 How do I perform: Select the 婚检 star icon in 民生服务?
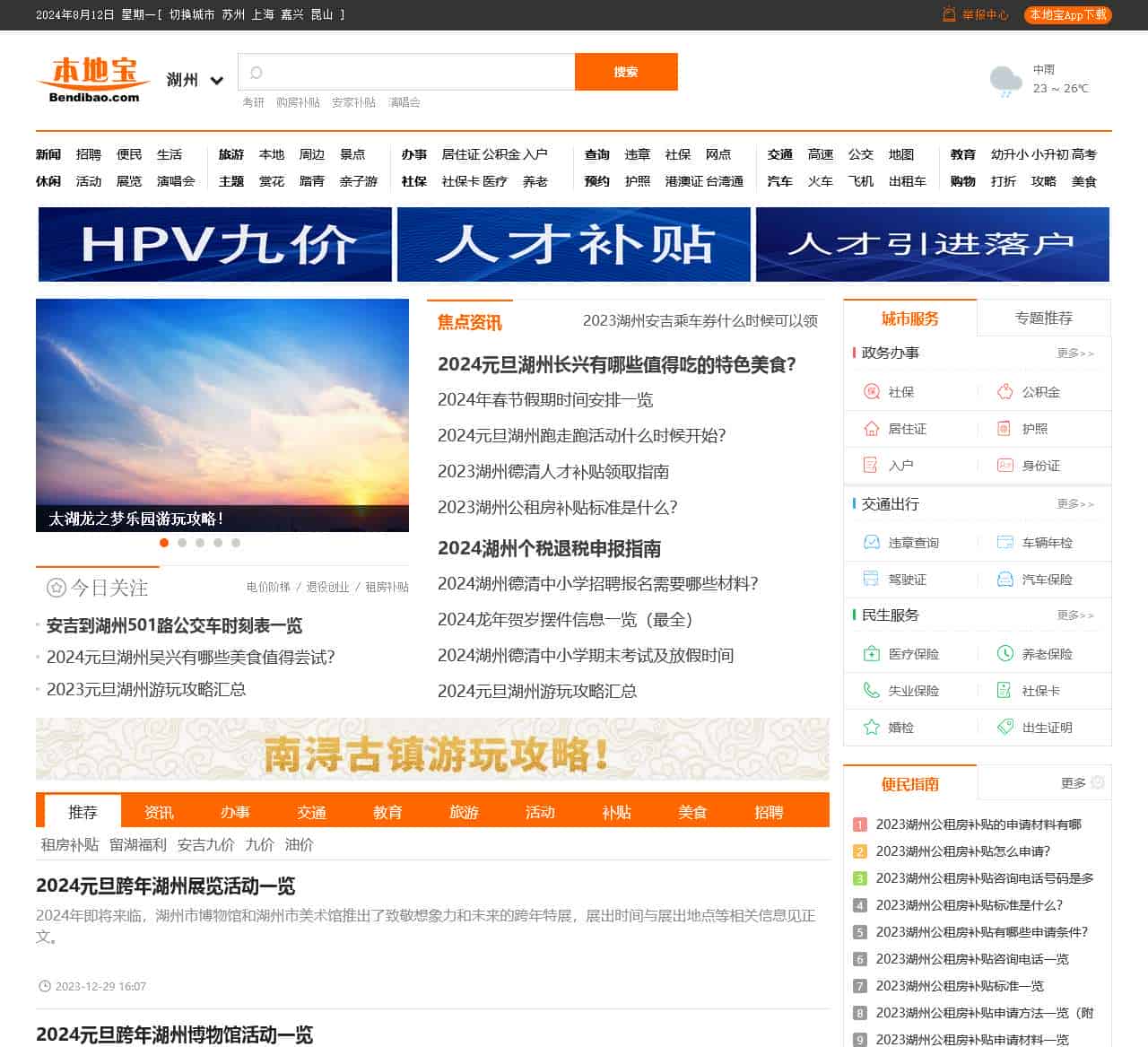coord(870,728)
